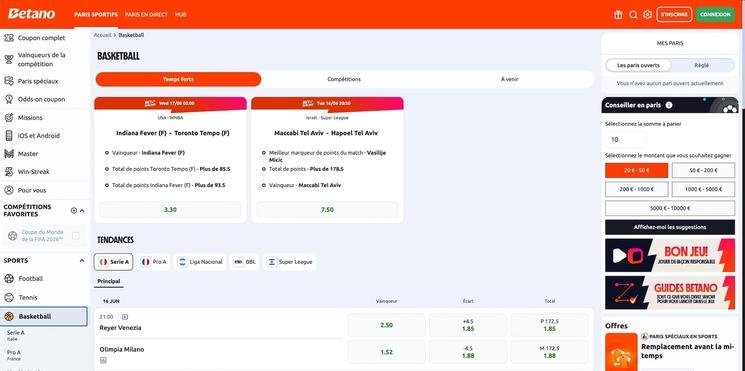This screenshot has width=745, height=371.
Task: Bet on Reyer Venezia winner at 2.50
Action: 386,325
